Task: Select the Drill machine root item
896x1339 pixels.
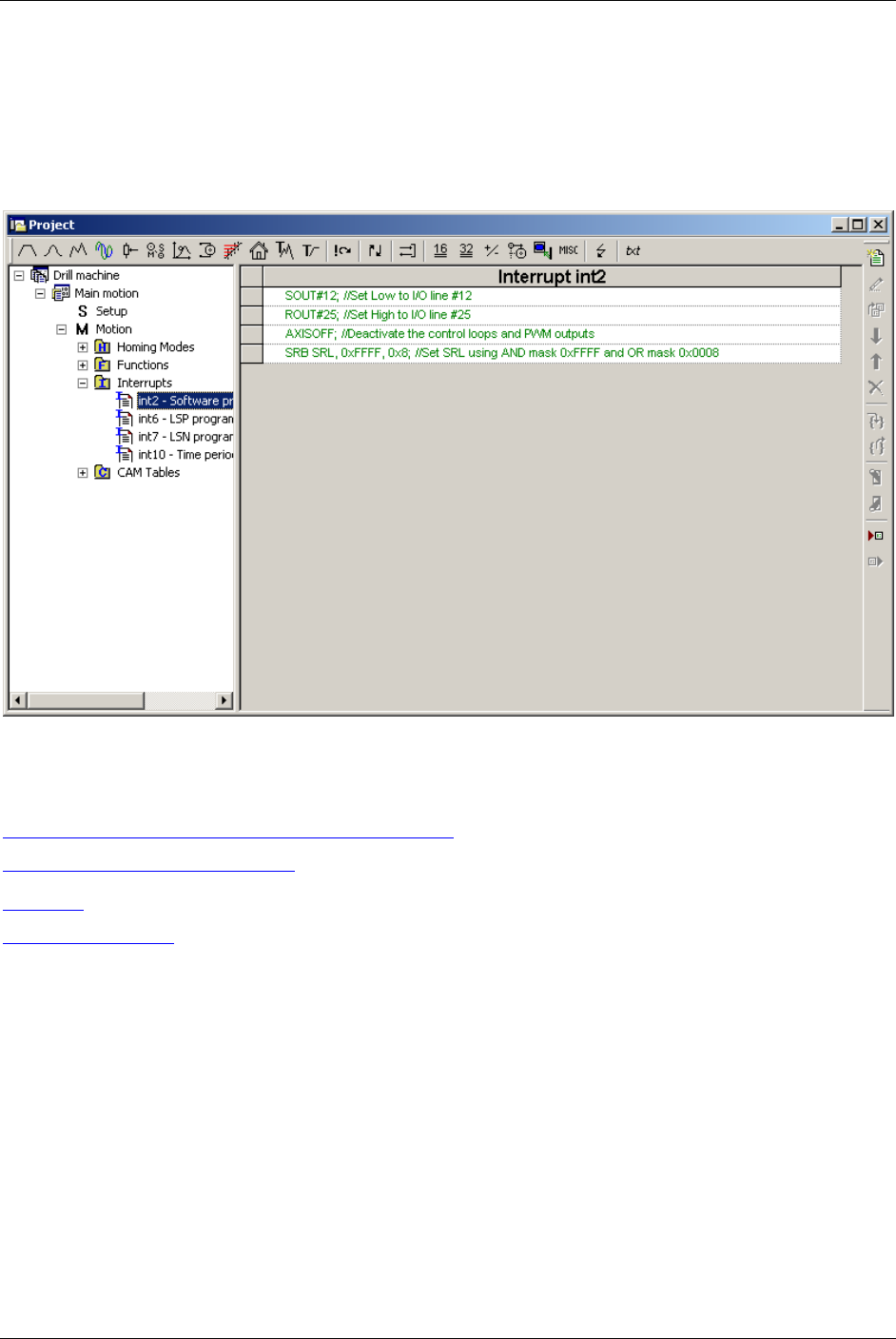Action: click(87, 275)
